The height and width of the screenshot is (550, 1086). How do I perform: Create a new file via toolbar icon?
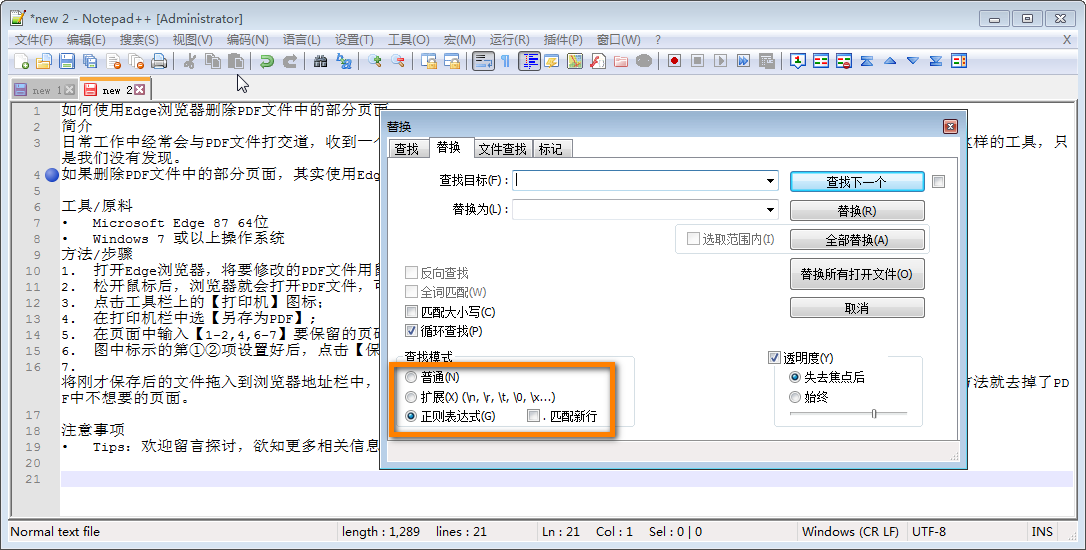(x=21, y=62)
